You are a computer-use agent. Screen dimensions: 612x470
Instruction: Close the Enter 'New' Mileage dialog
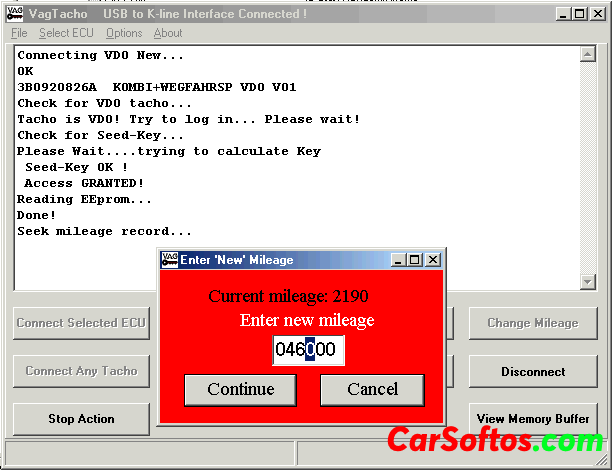coord(433,260)
